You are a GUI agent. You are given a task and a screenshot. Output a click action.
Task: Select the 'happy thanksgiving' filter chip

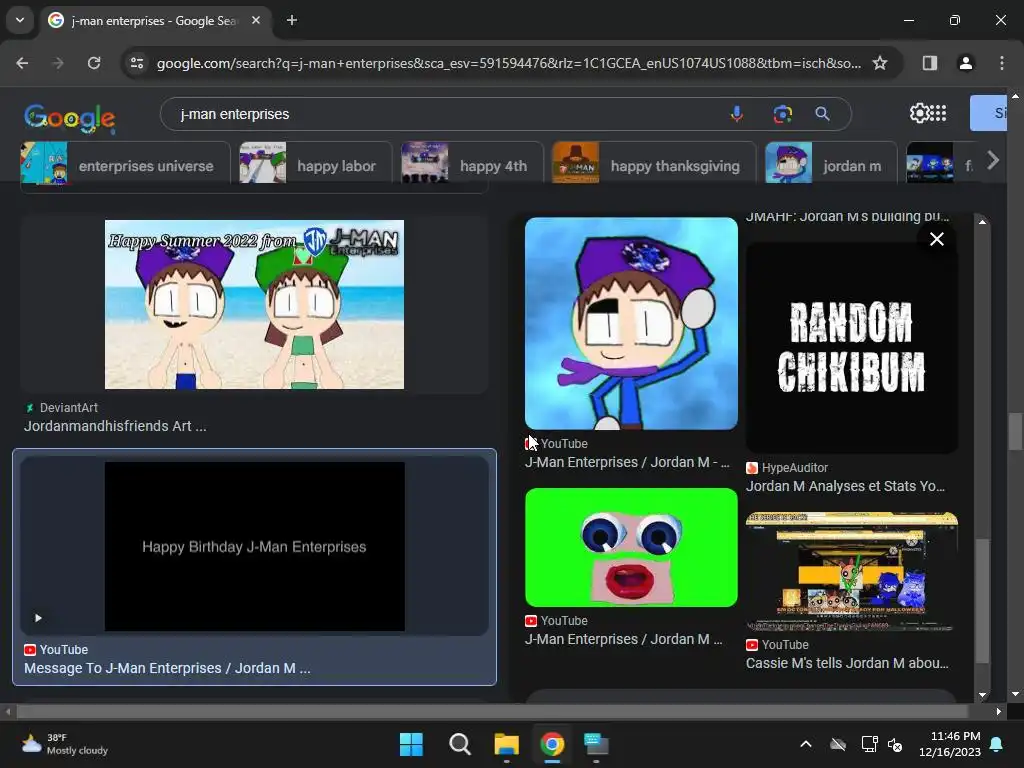(x=654, y=163)
